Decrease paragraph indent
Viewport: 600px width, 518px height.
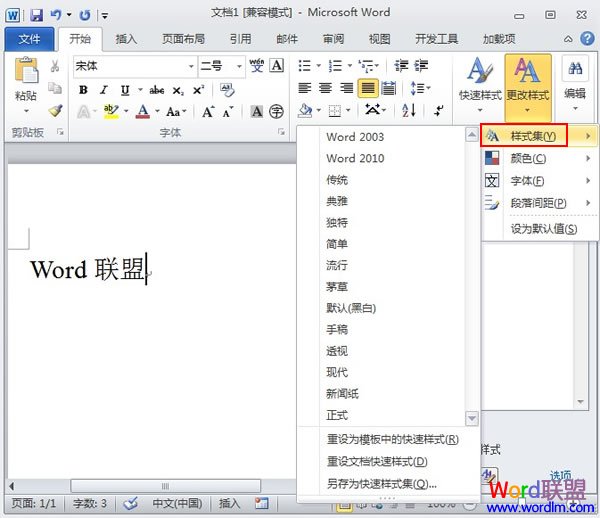coord(401,66)
